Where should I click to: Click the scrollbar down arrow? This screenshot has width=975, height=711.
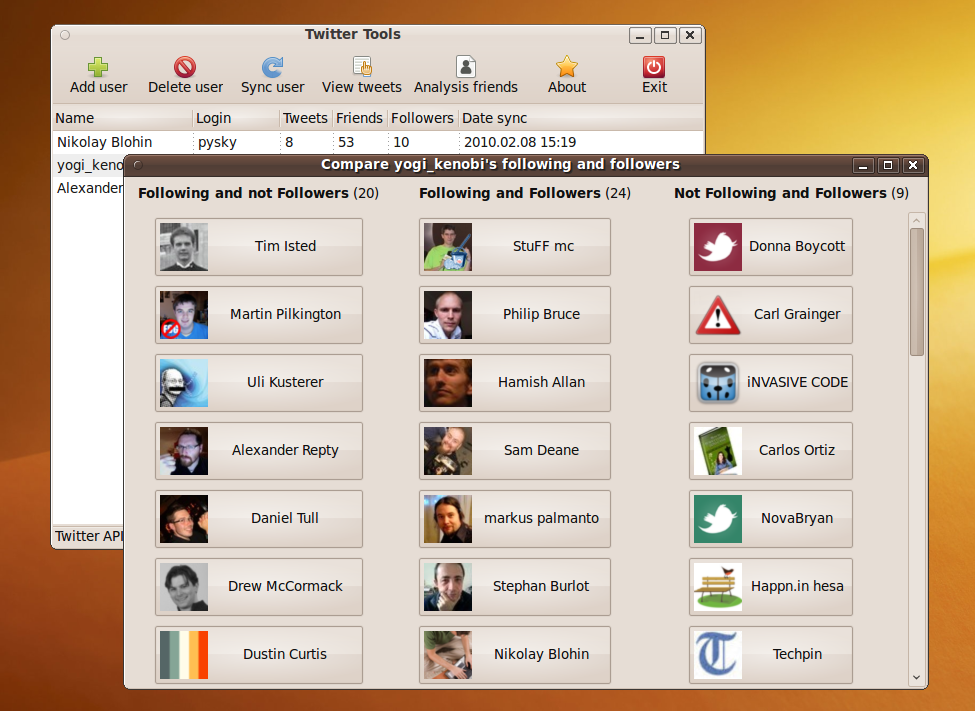pos(917,677)
